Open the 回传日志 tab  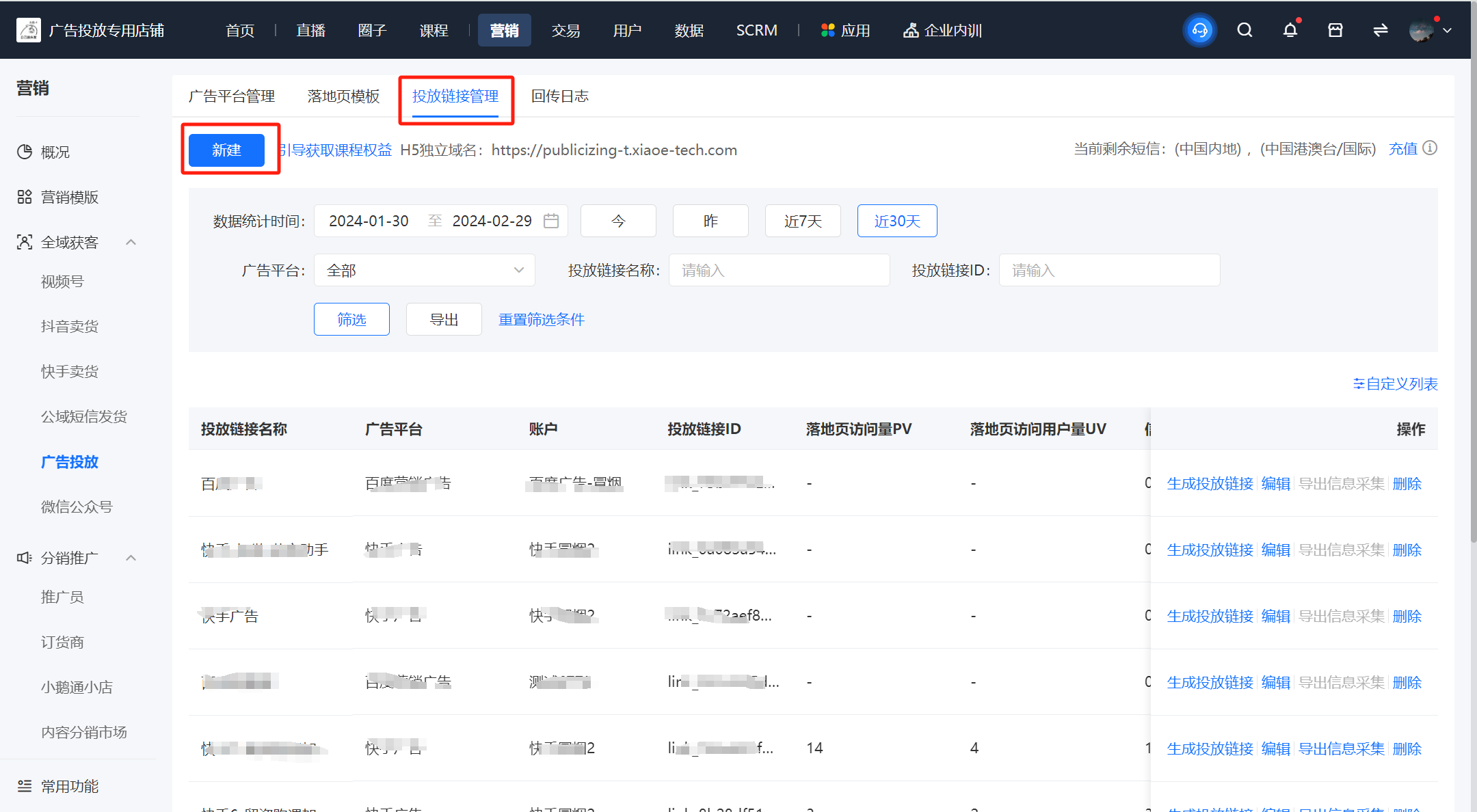[560, 96]
